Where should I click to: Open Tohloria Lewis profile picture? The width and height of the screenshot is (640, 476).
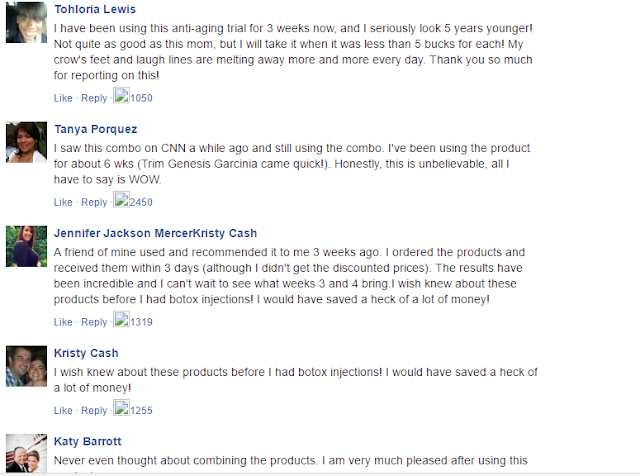(26, 22)
